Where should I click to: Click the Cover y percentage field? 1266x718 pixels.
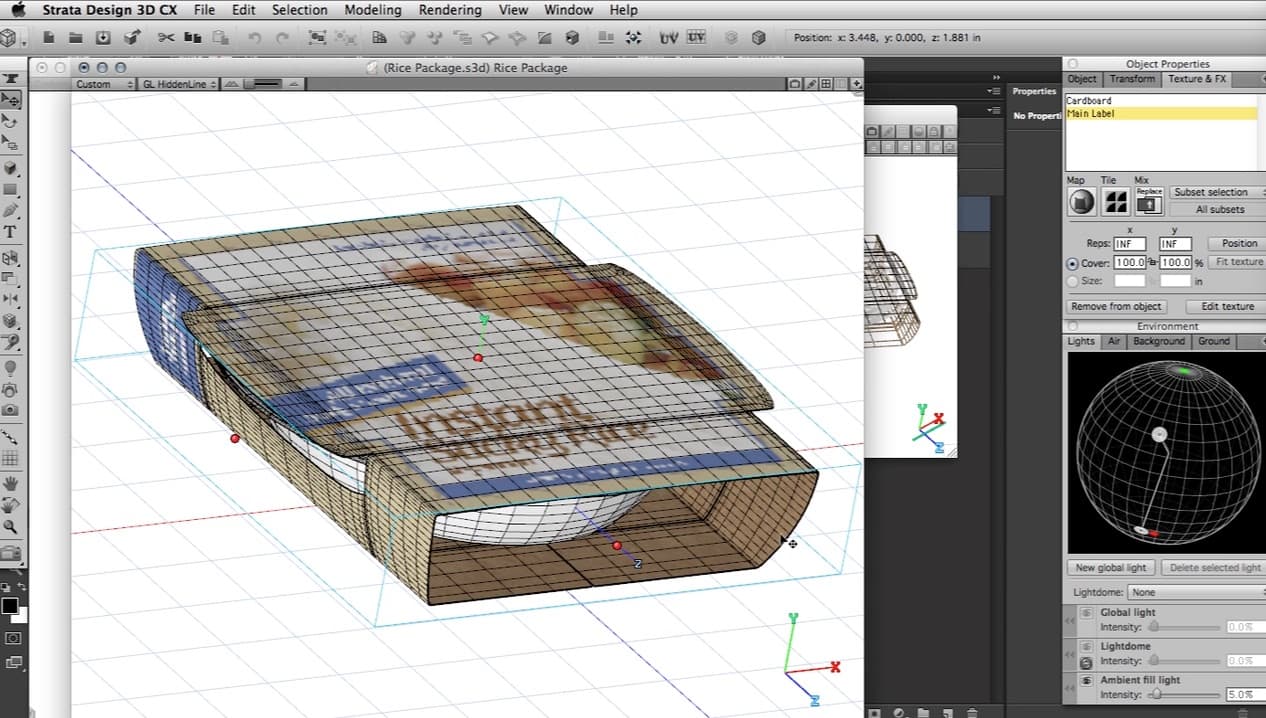(1175, 262)
